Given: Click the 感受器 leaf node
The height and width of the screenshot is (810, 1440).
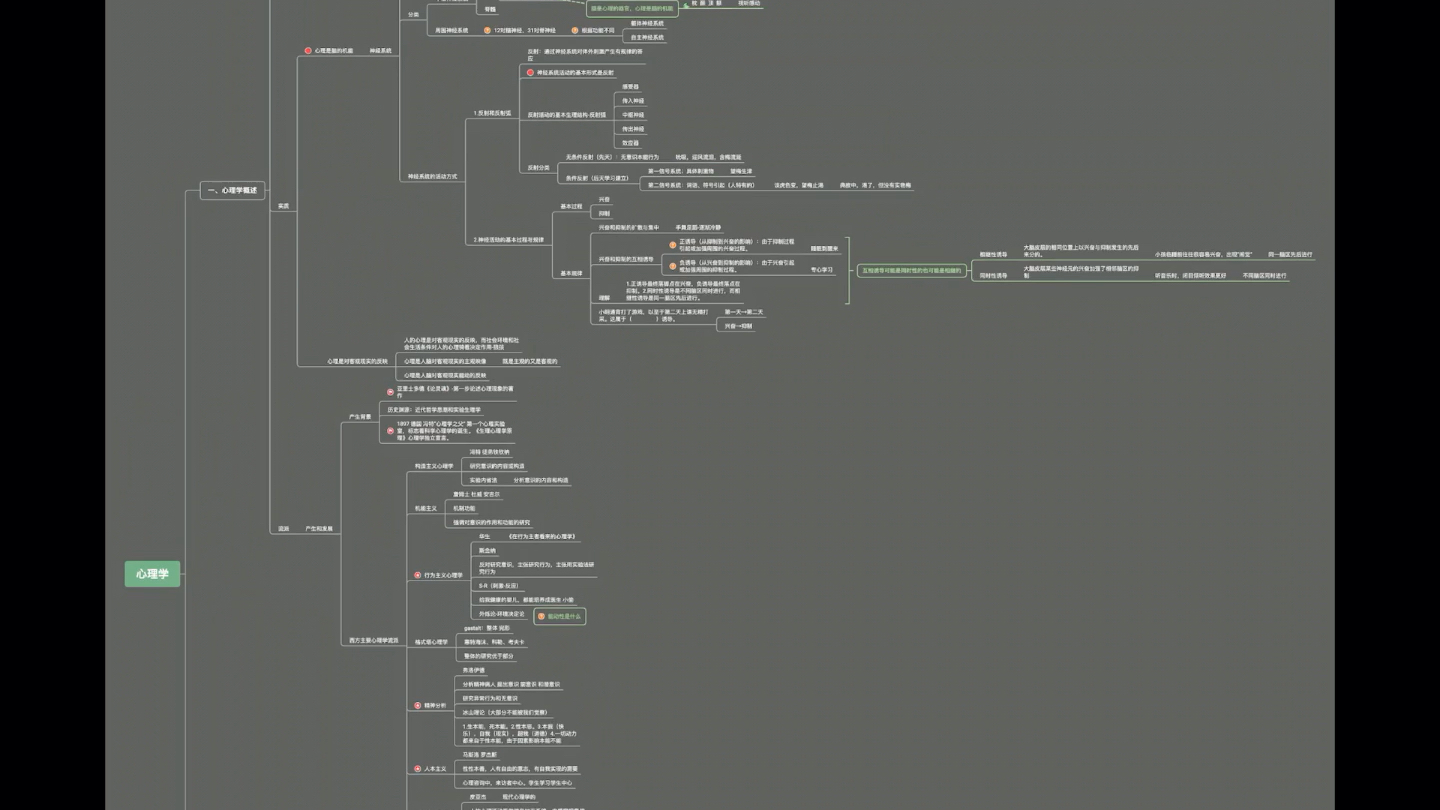Looking at the screenshot, I should tap(631, 87).
